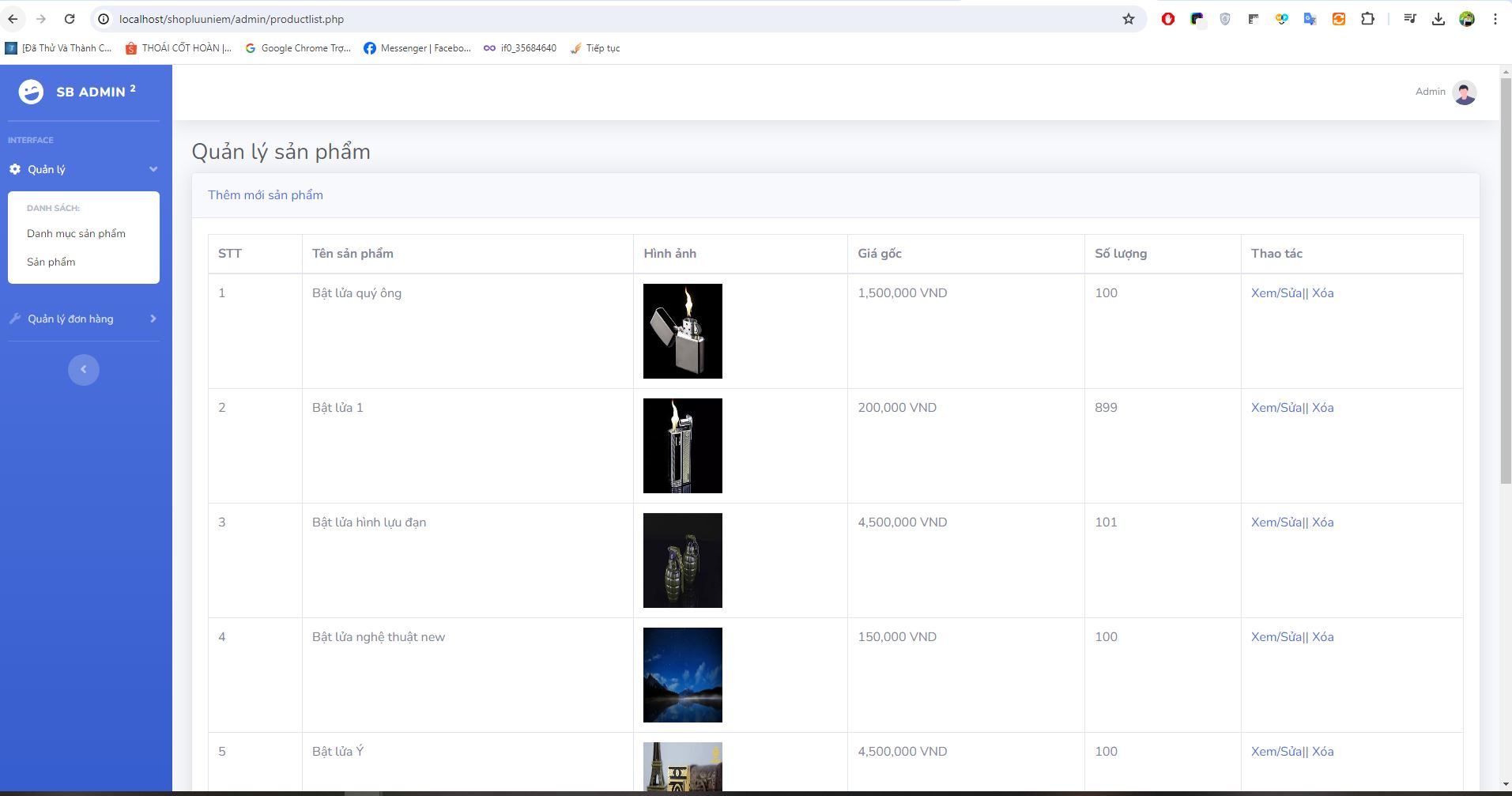1512x796 pixels.
Task: Click the SB Admin smiley logo icon
Action: tap(31, 92)
